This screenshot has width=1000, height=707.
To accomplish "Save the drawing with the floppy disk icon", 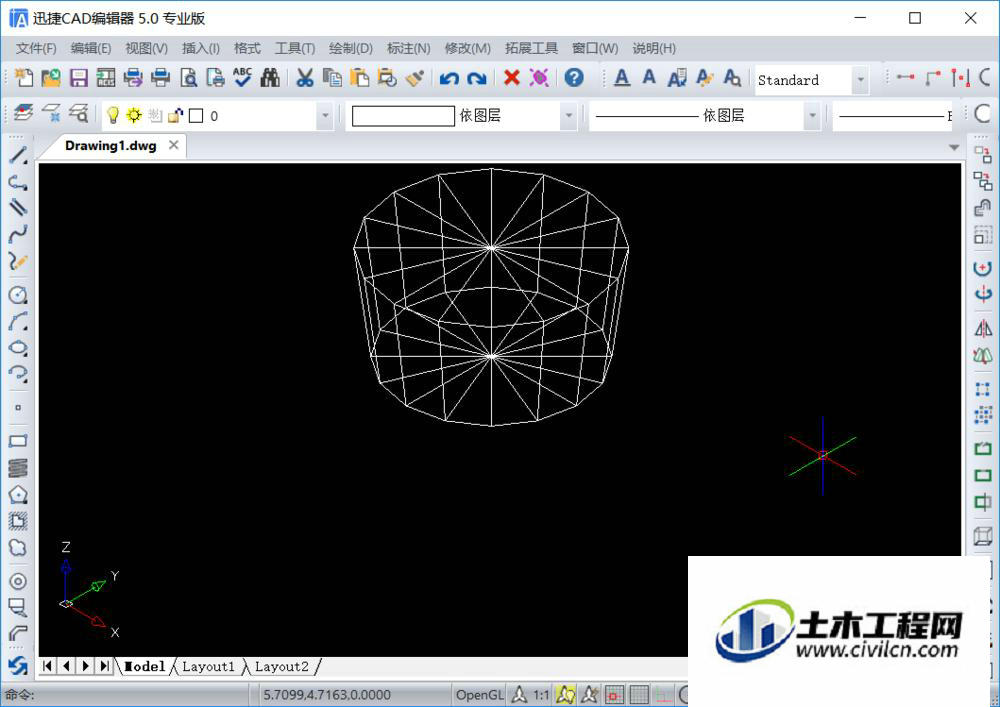I will click(x=78, y=78).
